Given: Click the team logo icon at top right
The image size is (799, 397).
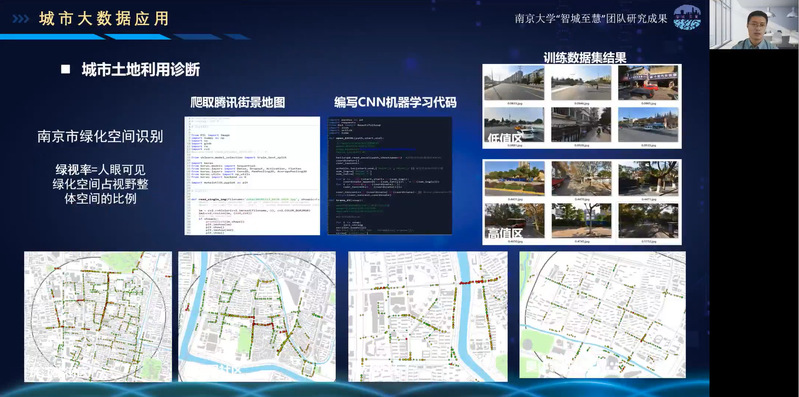Looking at the screenshot, I should point(687,17).
